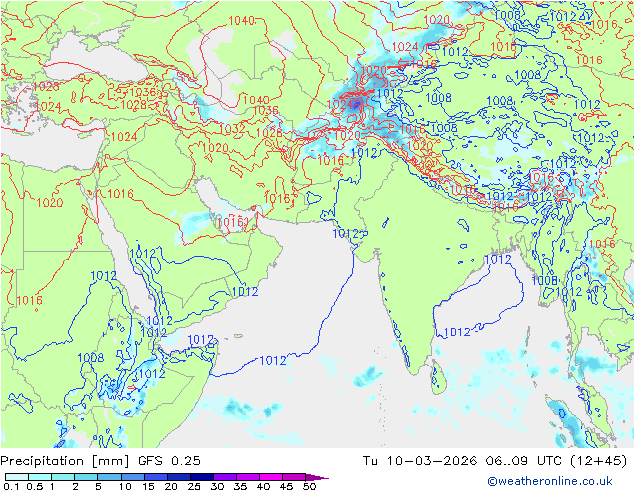Choose the 15–20 mm blue legend swatch
Viewport: 634px width, 490px height.
(155, 477)
